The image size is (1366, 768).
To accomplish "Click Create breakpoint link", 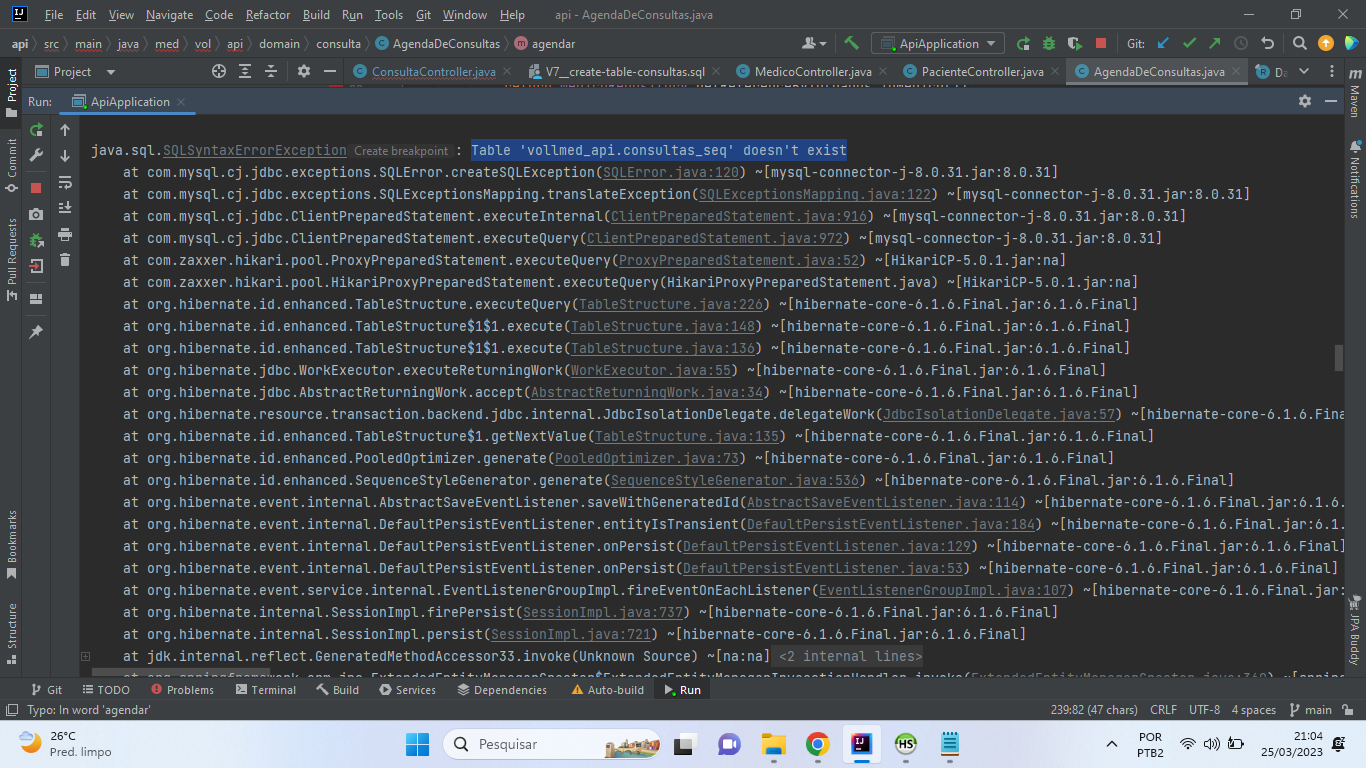I will click(x=401, y=151).
